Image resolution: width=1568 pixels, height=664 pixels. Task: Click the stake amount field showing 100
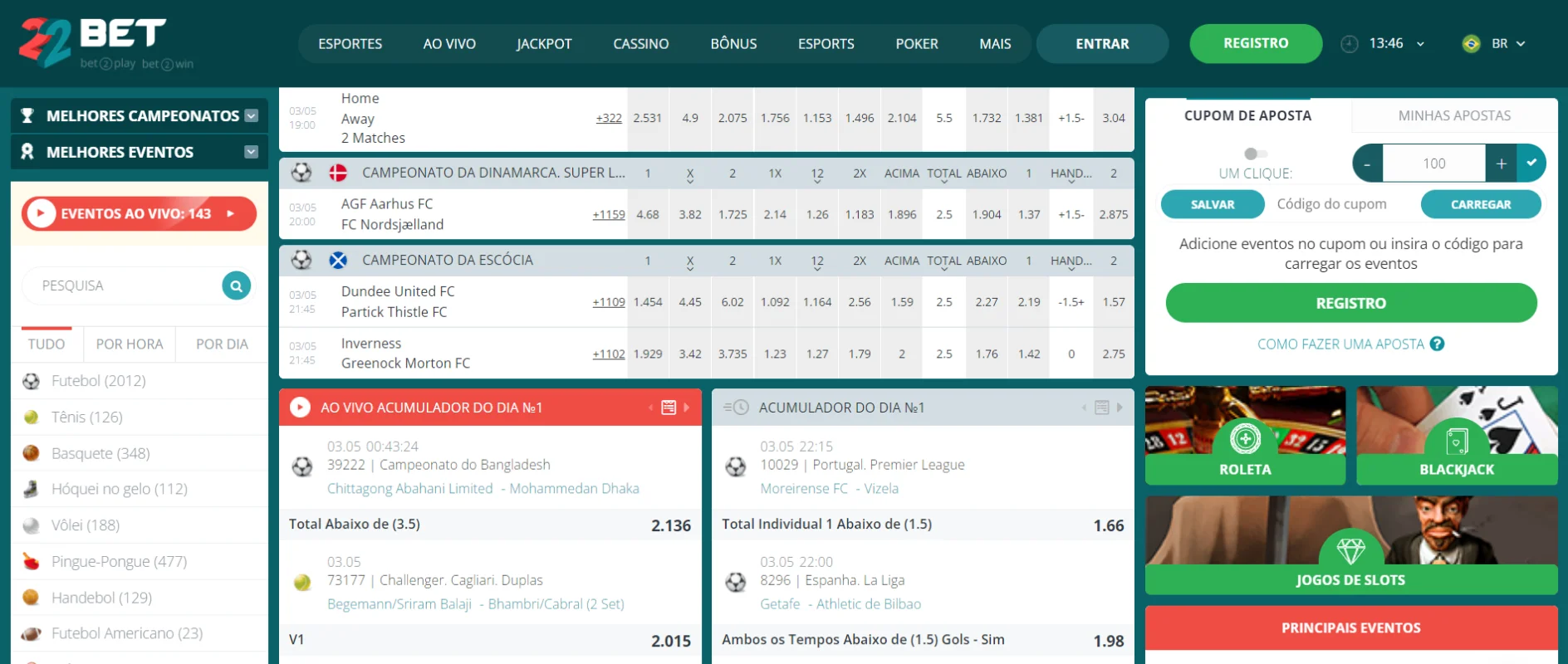pyautogui.click(x=1434, y=164)
